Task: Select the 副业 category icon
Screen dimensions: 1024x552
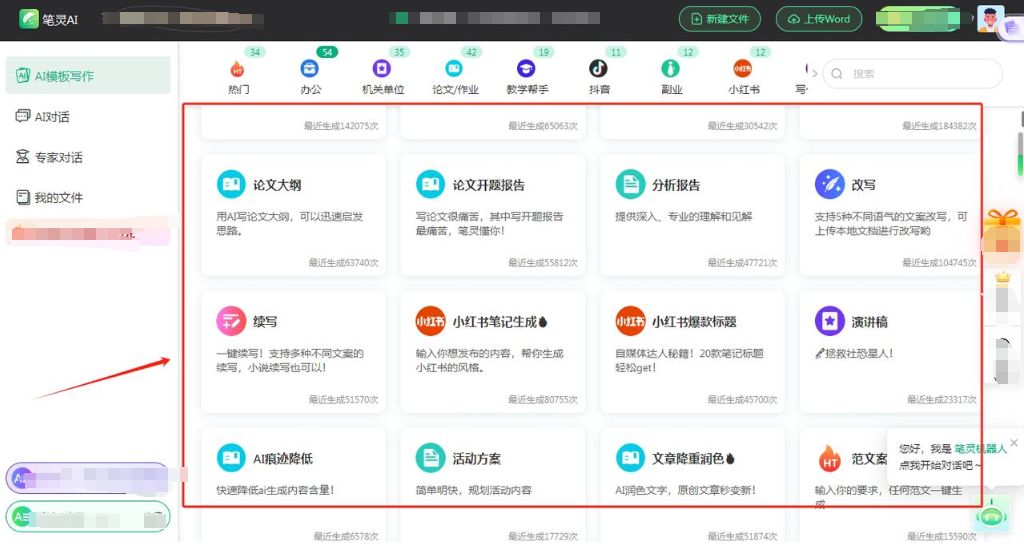Action: (x=670, y=69)
